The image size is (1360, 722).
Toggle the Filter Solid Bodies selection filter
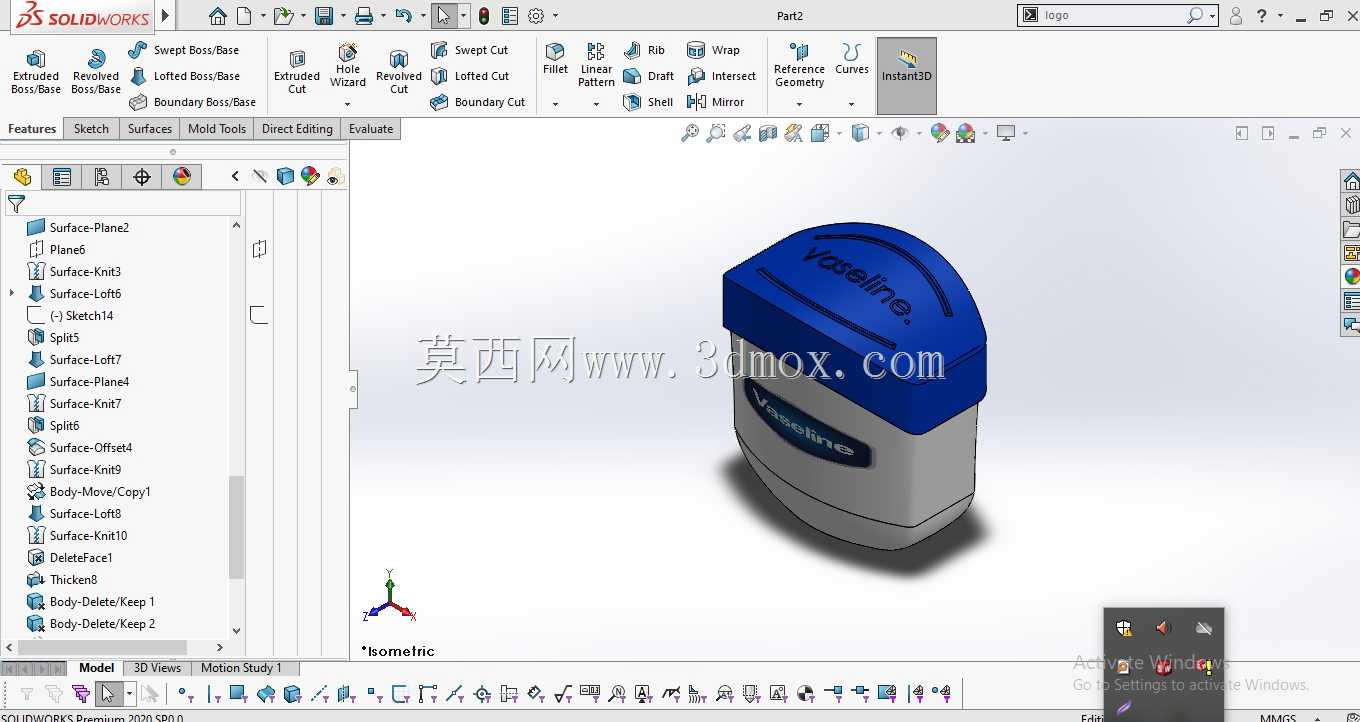(292, 693)
